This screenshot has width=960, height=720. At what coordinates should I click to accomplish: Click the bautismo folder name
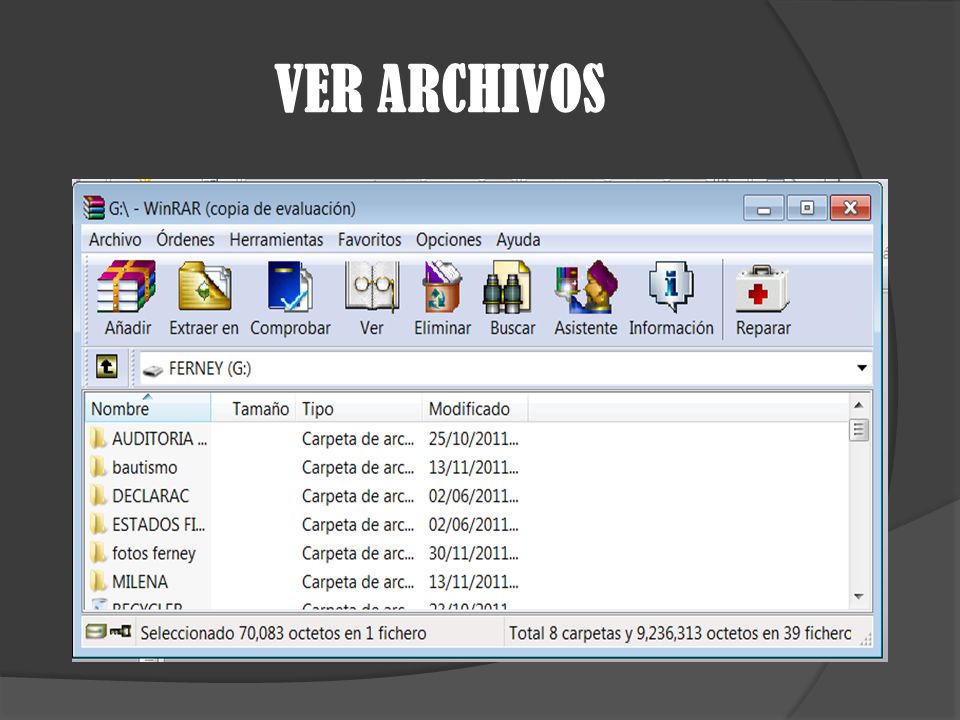pyautogui.click(x=145, y=467)
